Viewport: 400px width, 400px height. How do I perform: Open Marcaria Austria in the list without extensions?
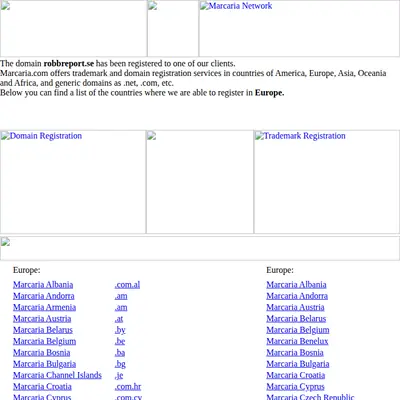(x=295, y=307)
